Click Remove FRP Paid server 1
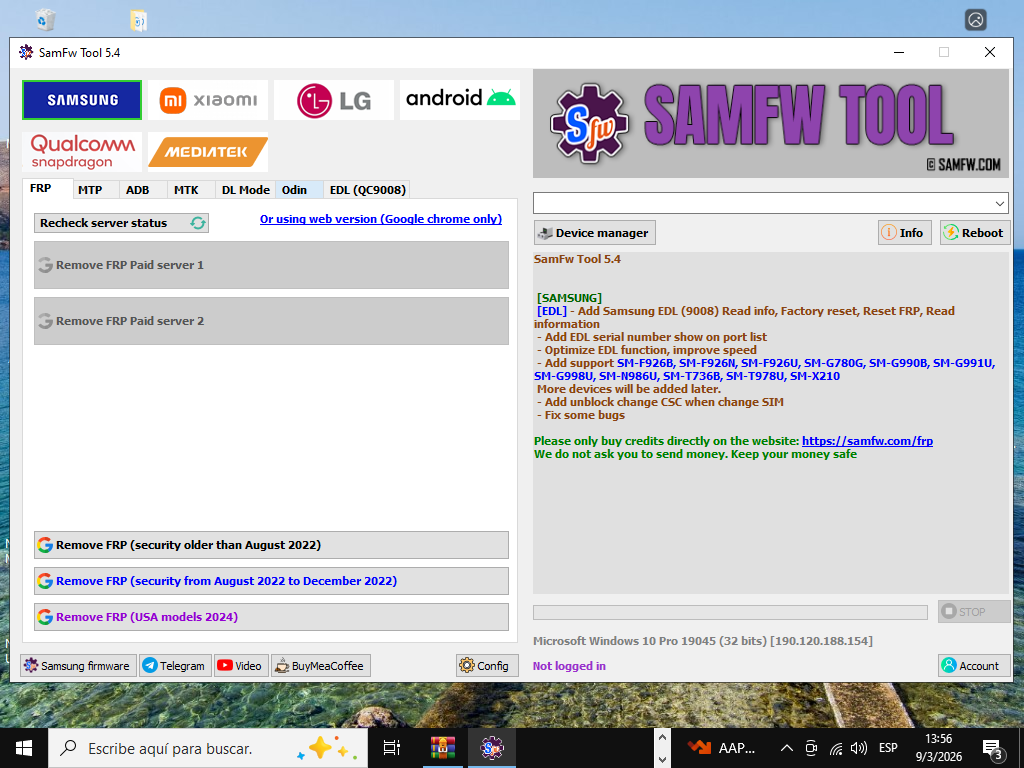This screenshot has height=768, width=1024. pos(271,265)
